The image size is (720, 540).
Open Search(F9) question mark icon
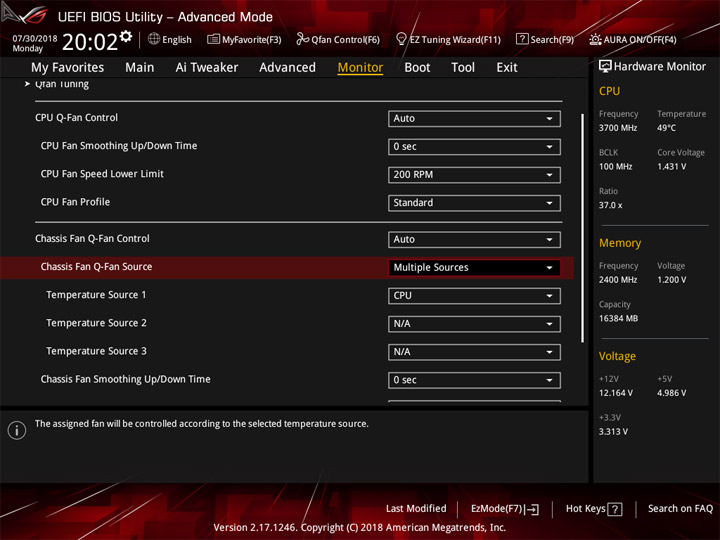point(522,39)
